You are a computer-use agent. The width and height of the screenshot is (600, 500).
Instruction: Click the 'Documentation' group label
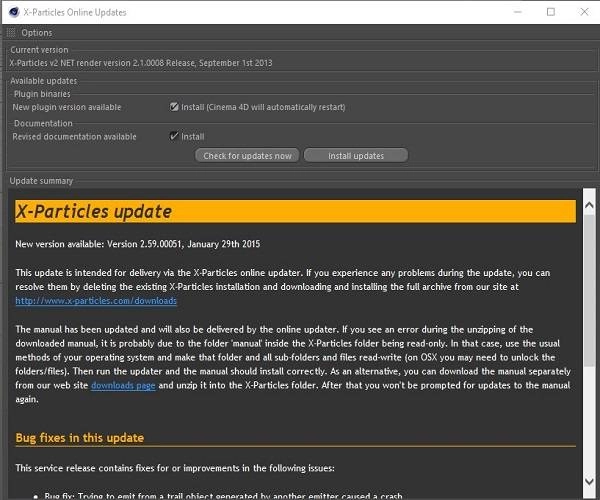[x=43, y=123]
